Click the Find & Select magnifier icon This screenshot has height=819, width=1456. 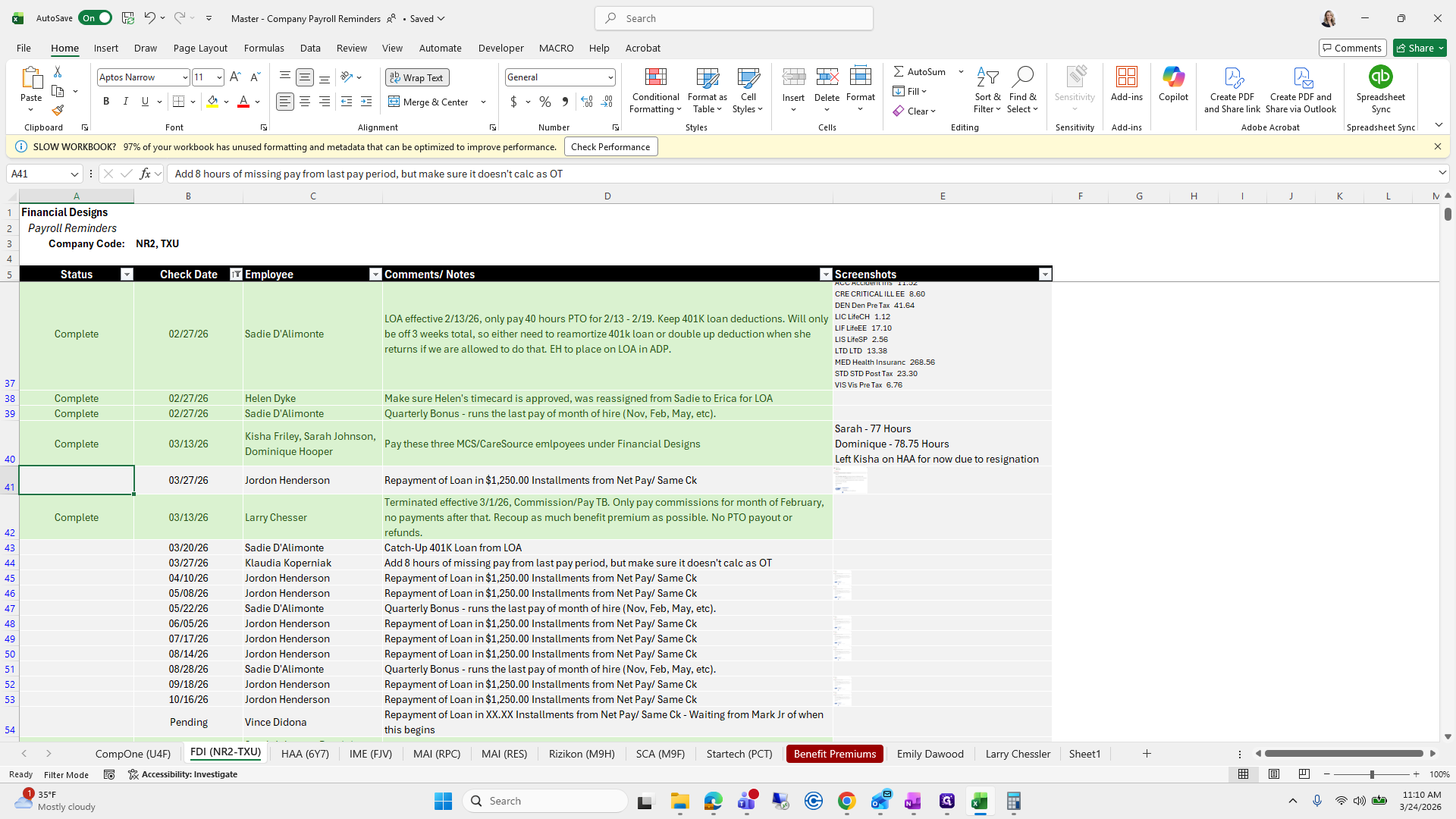click(x=1022, y=77)
